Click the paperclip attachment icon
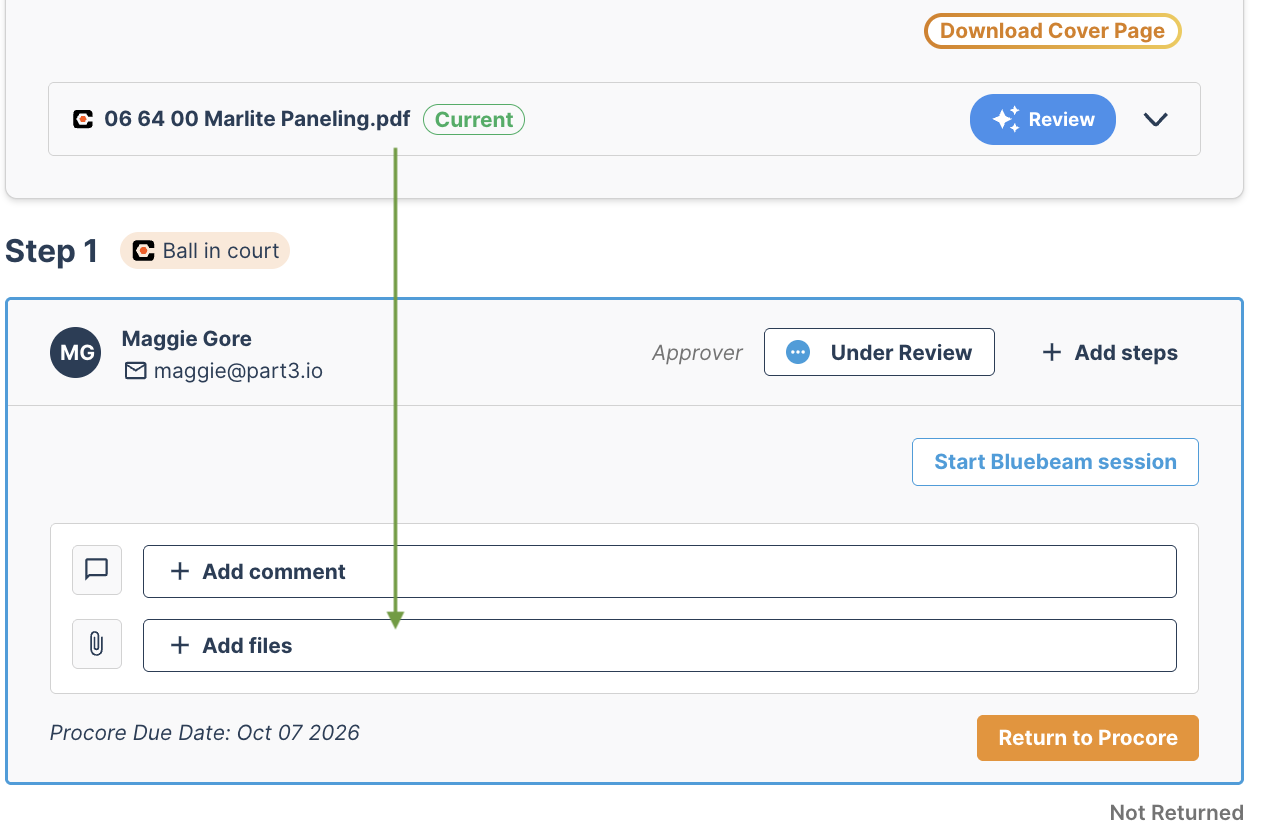 [x=97, y=644]
